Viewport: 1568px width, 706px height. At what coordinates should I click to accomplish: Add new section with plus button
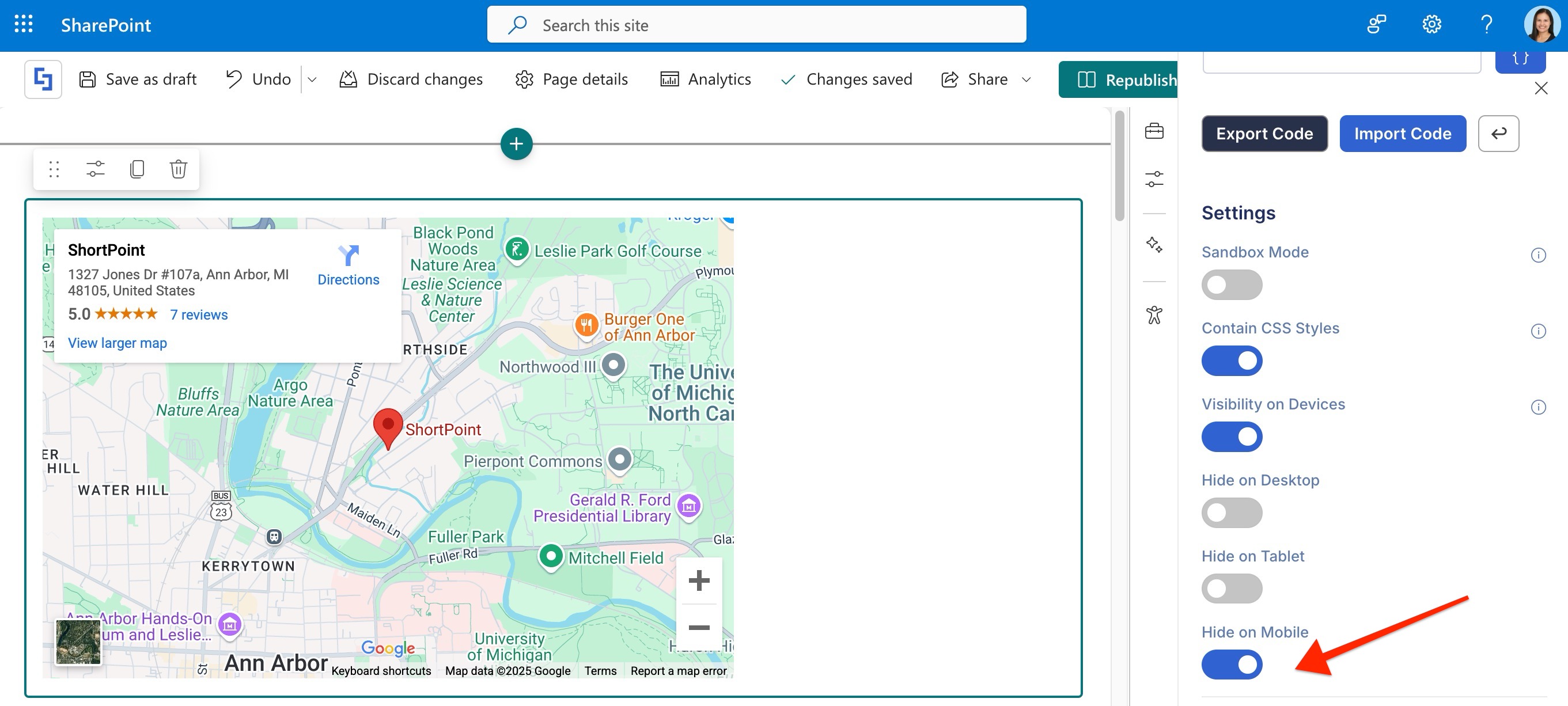516,143
